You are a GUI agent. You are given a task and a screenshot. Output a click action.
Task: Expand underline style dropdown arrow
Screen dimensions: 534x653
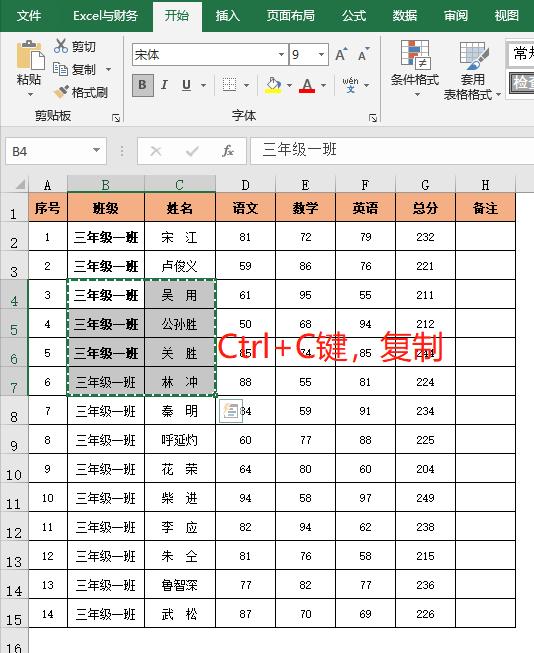coord(203,85)
